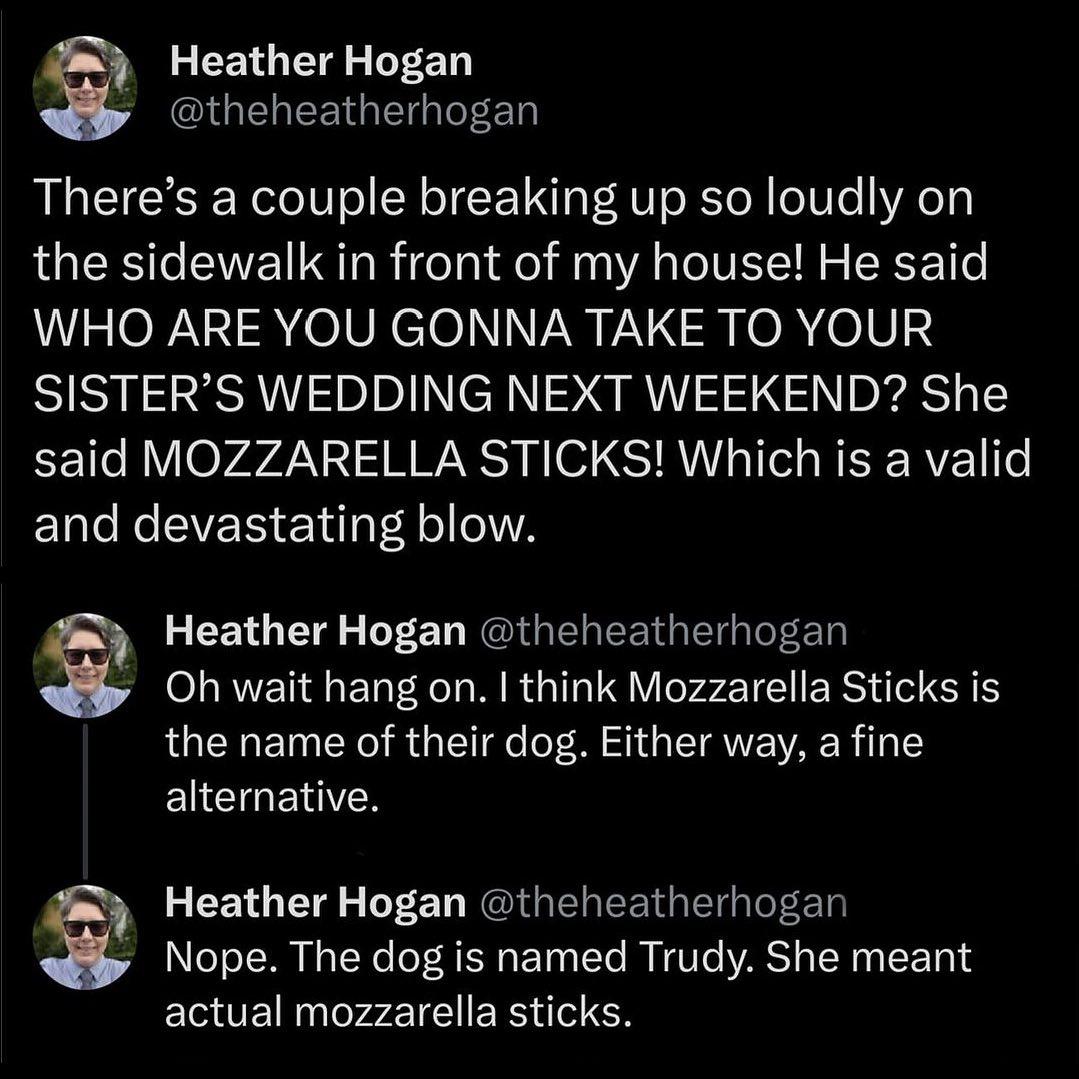The image size is (1079, 1079).
Task: Click the avatar beside the 'Oh wait hang on' reply
Action: pos(85,665)
